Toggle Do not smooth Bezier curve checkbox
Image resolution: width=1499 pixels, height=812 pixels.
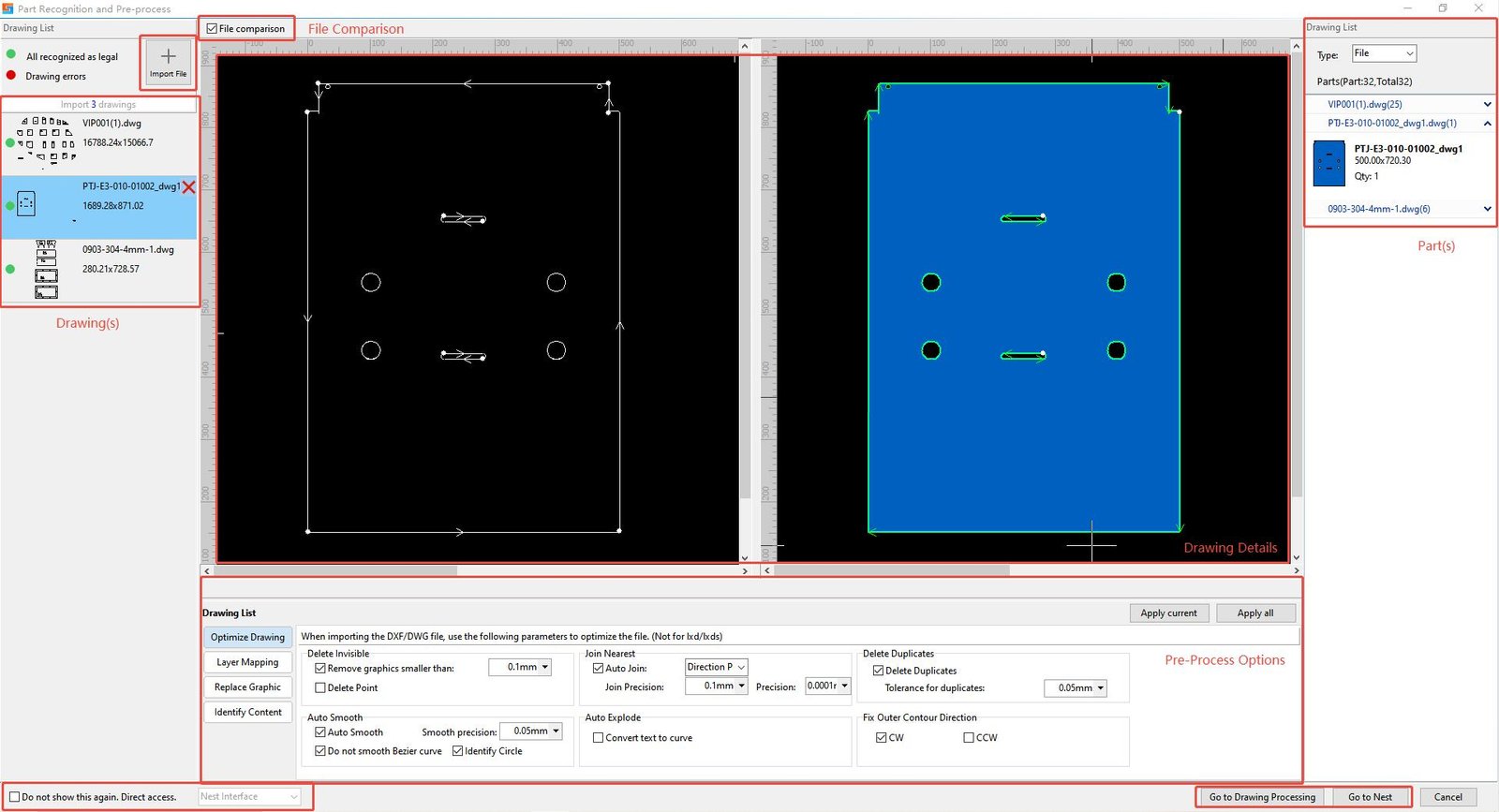point(320,751)
